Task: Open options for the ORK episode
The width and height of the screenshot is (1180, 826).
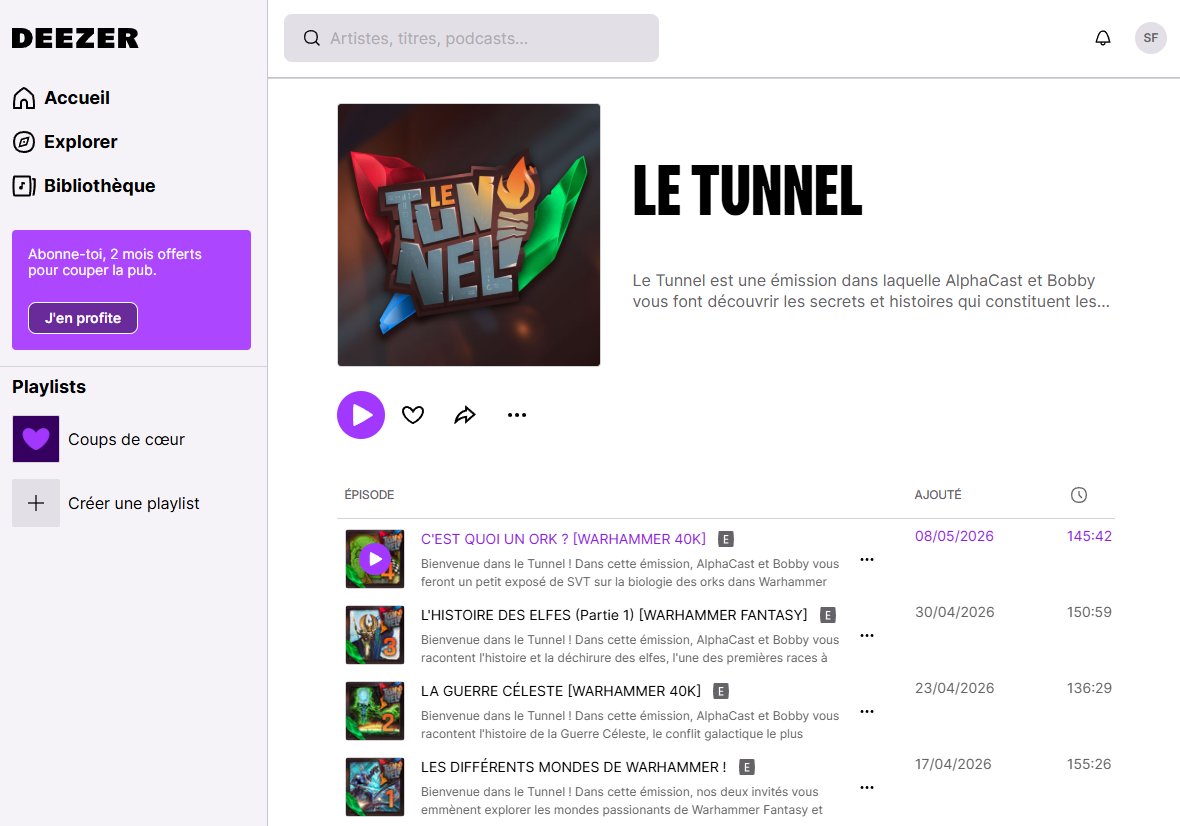Action: [867, 560]
